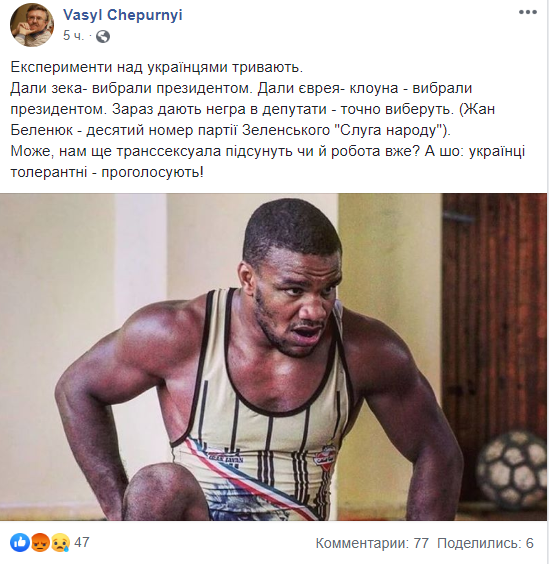
Task: Open the three-dot post options menu
Action: click(x=528, y=13)
